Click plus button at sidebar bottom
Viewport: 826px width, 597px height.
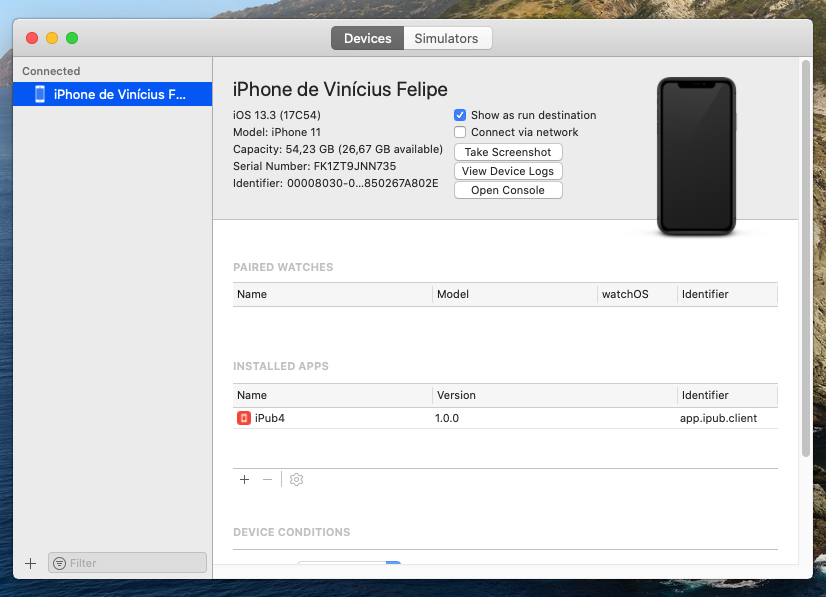(30, 563)
